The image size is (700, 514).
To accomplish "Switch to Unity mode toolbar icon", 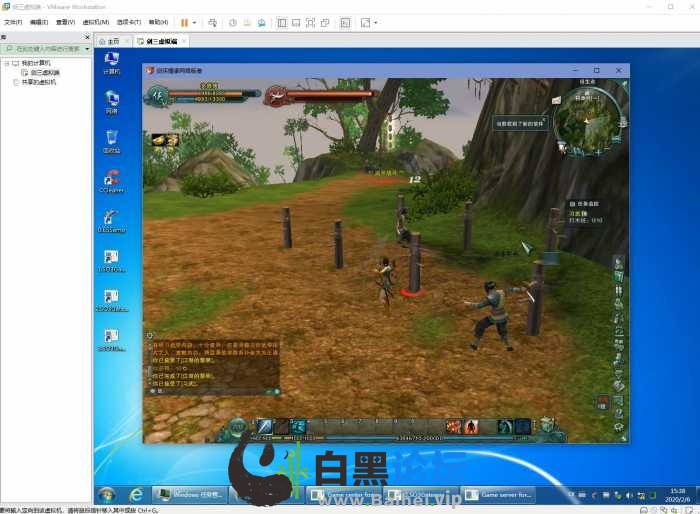I will tap(325, 22).
